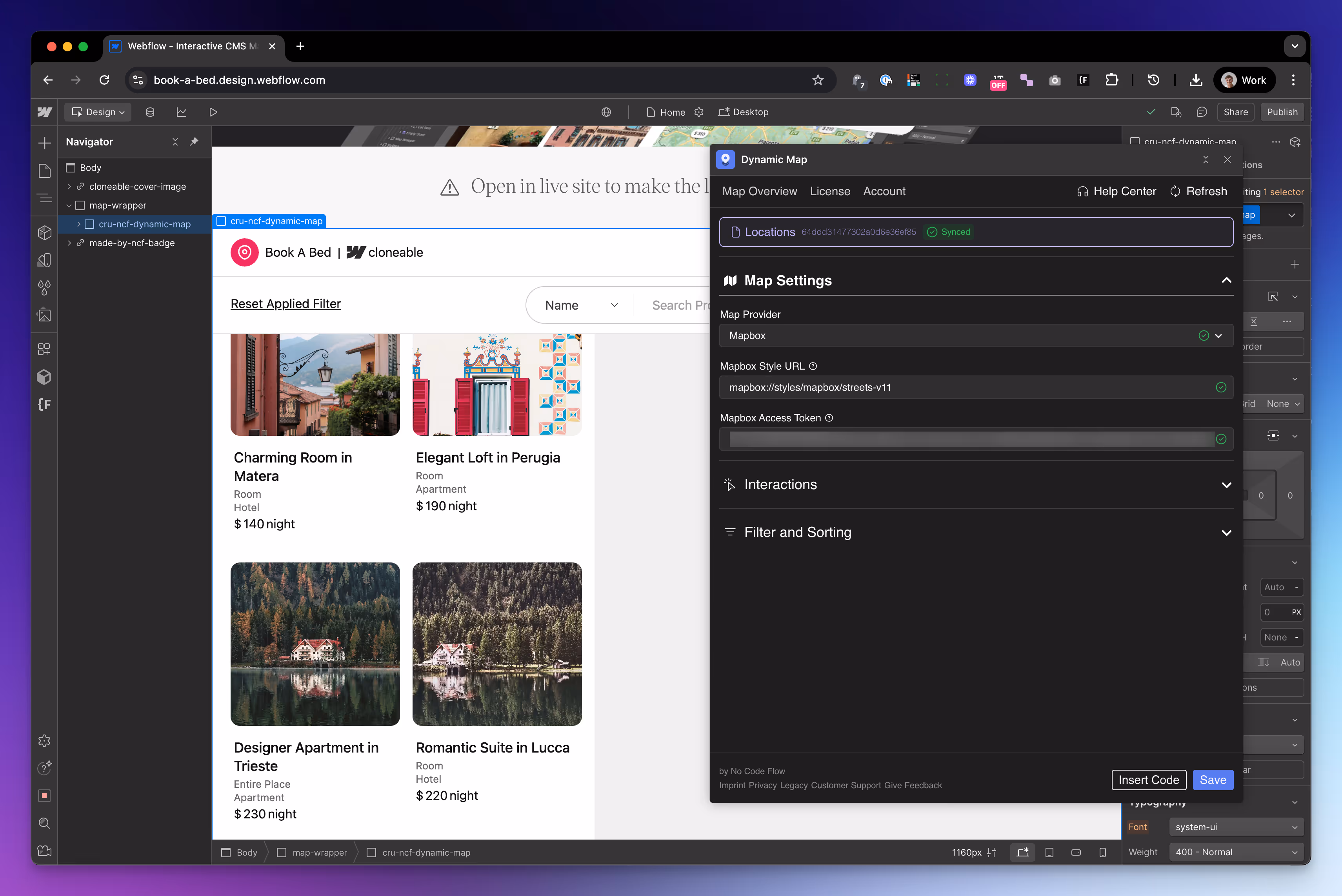Click the Save button

pyautogui.click(x=1213, y=780)
